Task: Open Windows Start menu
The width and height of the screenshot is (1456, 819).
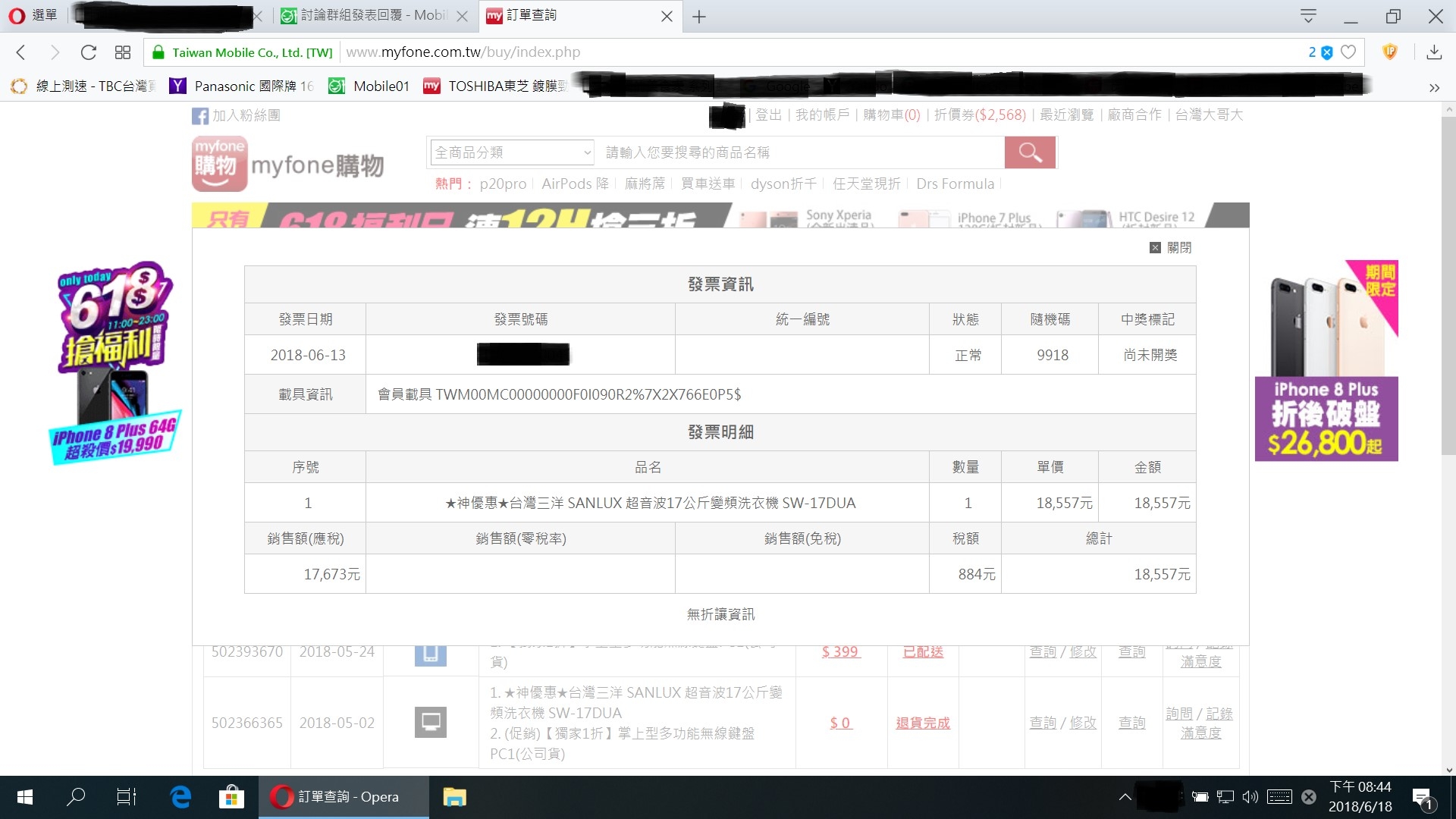Action: click(24, 797)
